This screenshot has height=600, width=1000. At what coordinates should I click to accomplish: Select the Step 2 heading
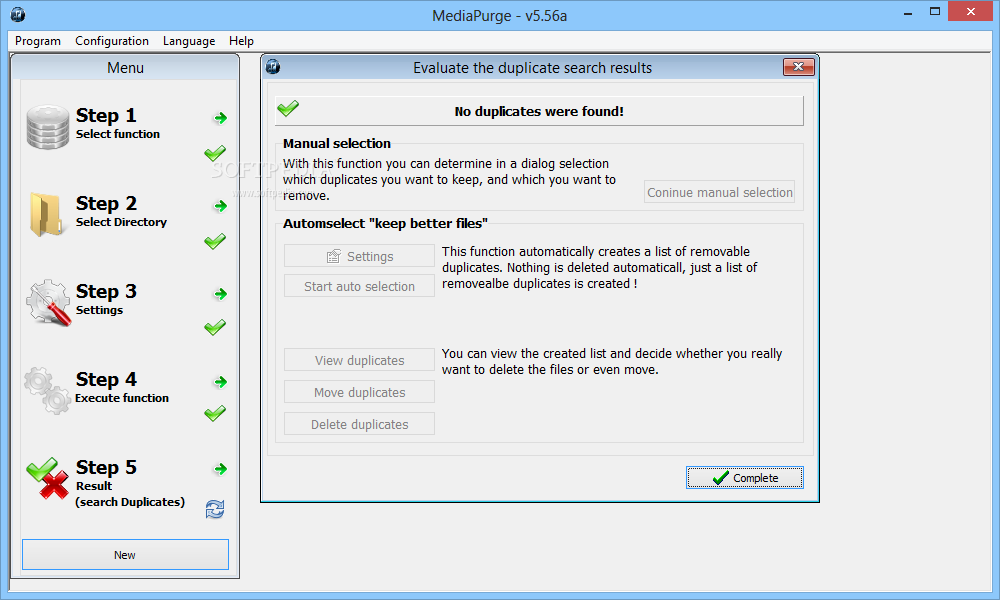106,203
